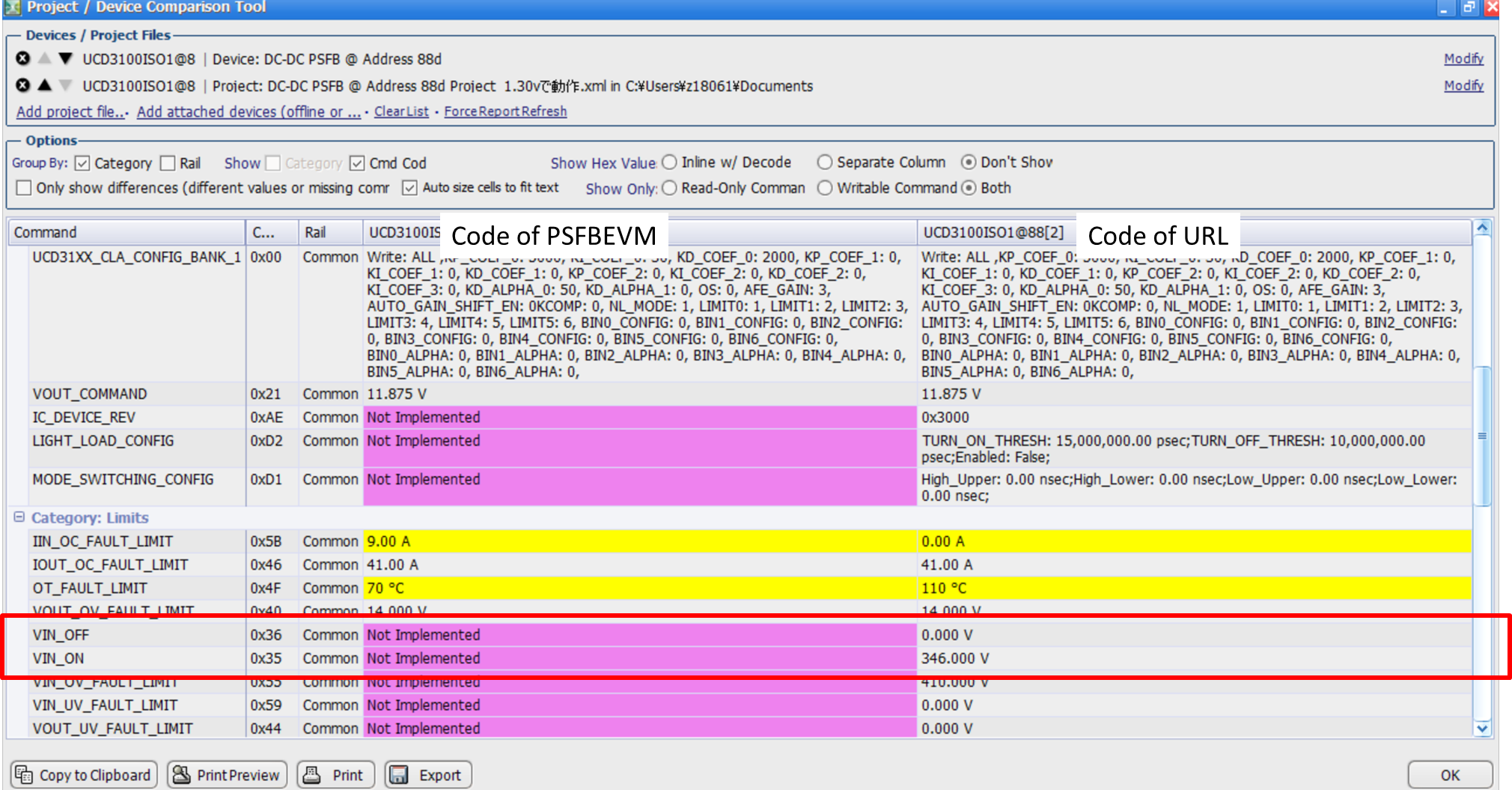Click the Rail column header
The width and height of the screenshot is (1512, 790).
click(x=330, y=232)
